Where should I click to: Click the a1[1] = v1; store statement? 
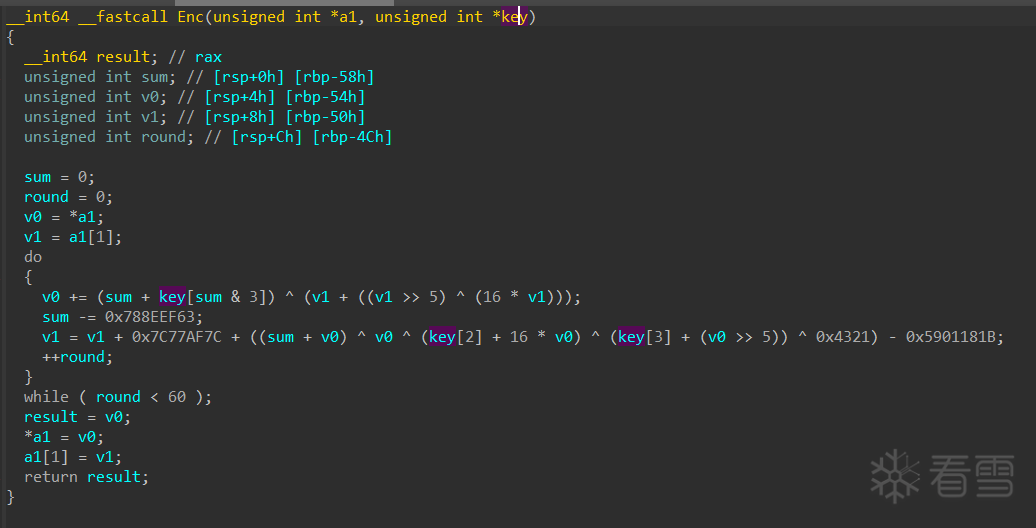pyautogui.click(x=73, y=457)
